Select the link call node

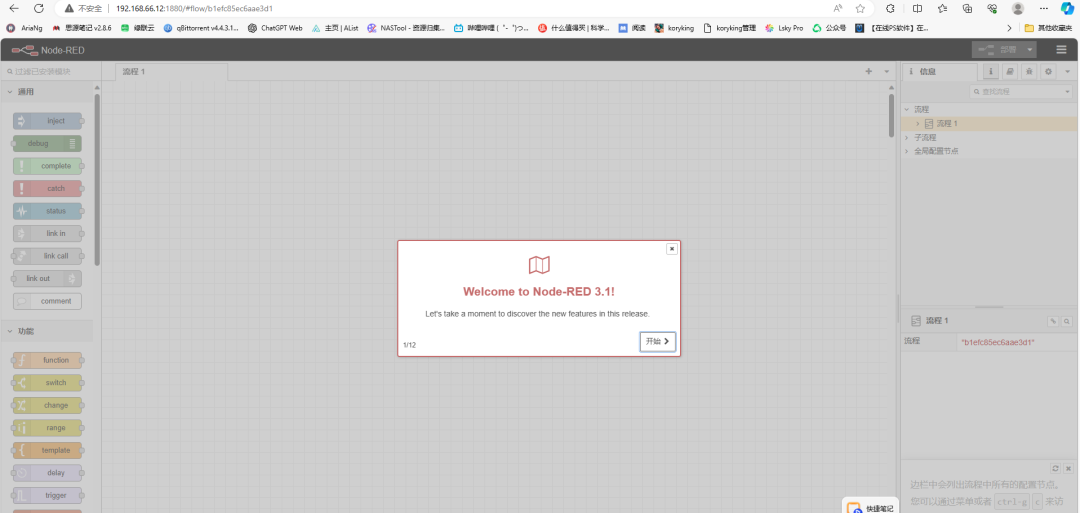48,255
